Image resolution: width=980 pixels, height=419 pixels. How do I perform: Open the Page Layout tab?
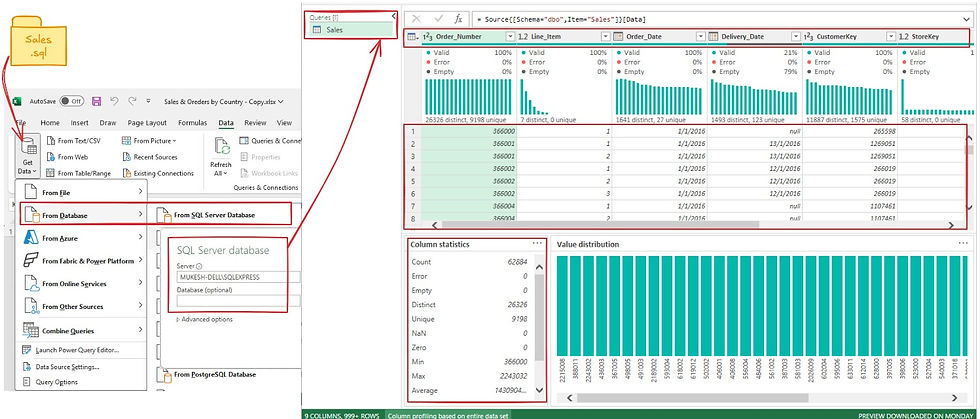[x=147, y=123]
